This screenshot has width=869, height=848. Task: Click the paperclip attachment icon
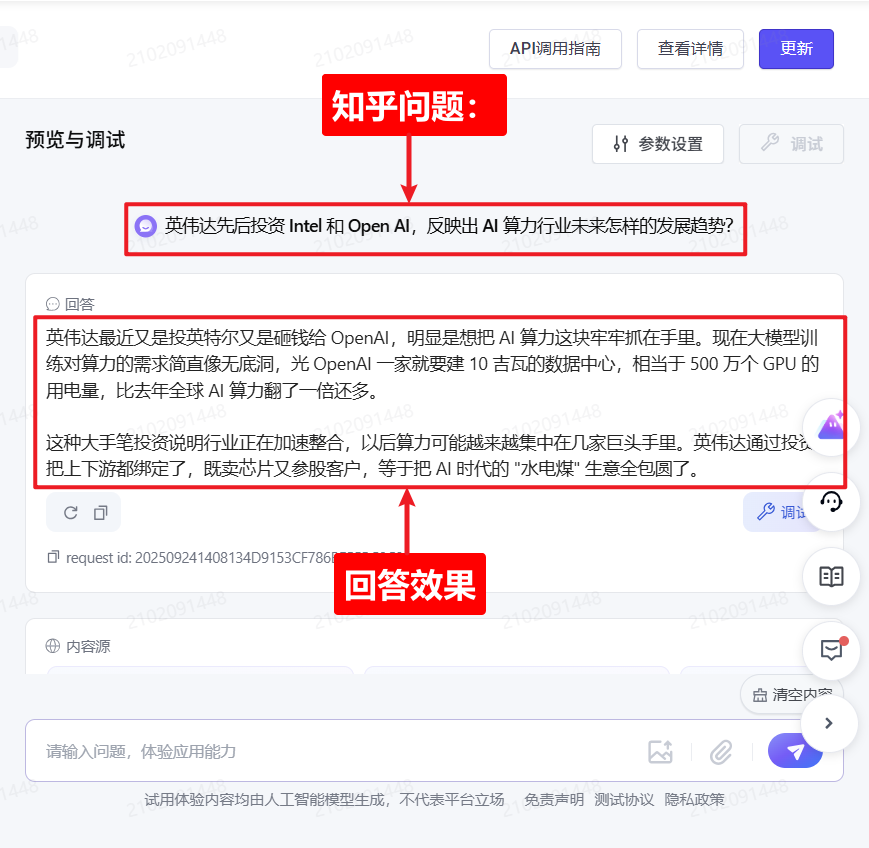pos(721,752)
